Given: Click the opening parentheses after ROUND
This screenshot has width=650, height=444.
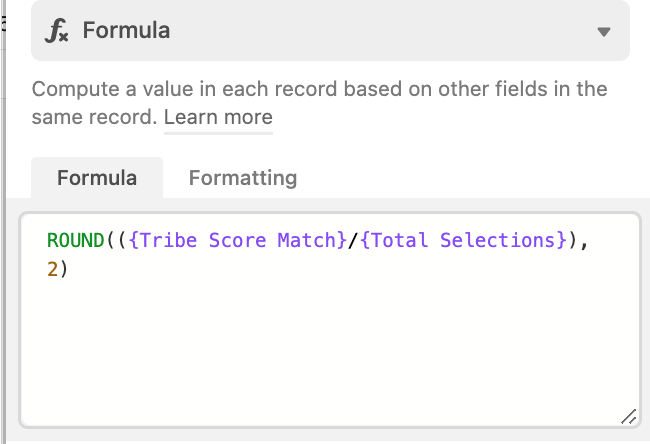Looking at the screenshot, I should tap(116, 240).
